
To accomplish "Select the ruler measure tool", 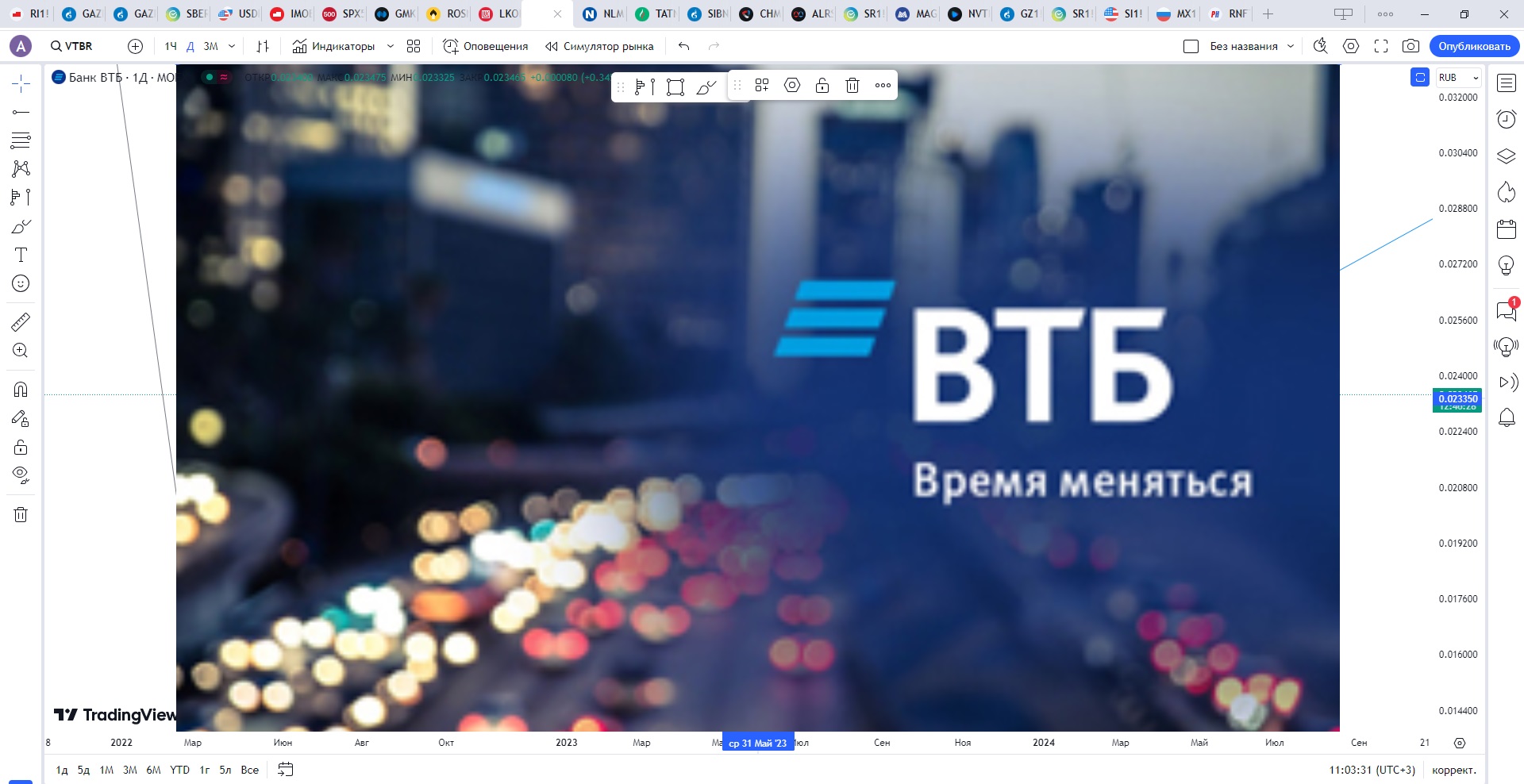I will pos(21,321).
